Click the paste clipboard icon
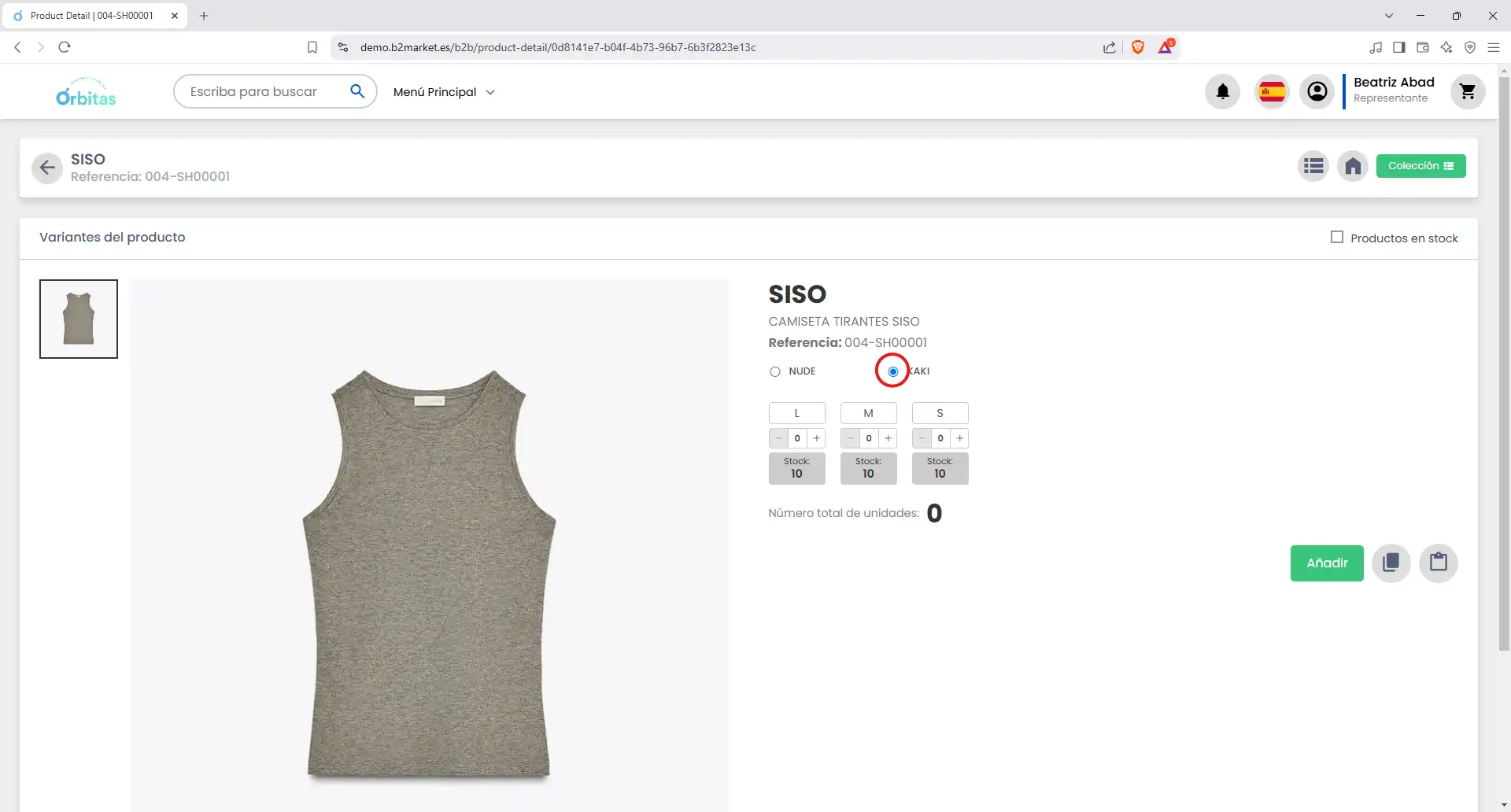The image size is (1511, 812). [x=1438, y=563]
